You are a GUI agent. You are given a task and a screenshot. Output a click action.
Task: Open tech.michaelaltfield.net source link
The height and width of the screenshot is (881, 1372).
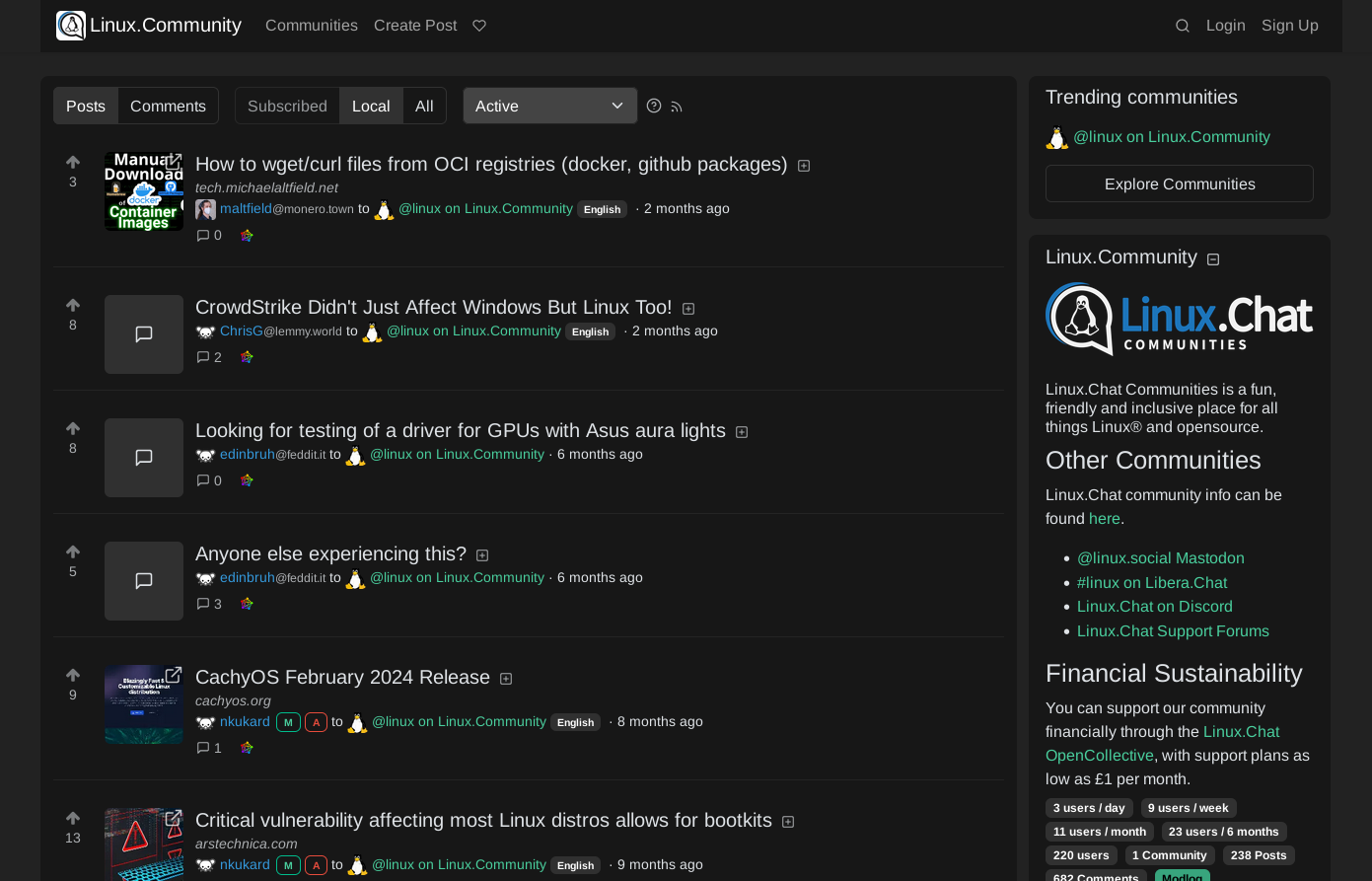click(266, 187)
